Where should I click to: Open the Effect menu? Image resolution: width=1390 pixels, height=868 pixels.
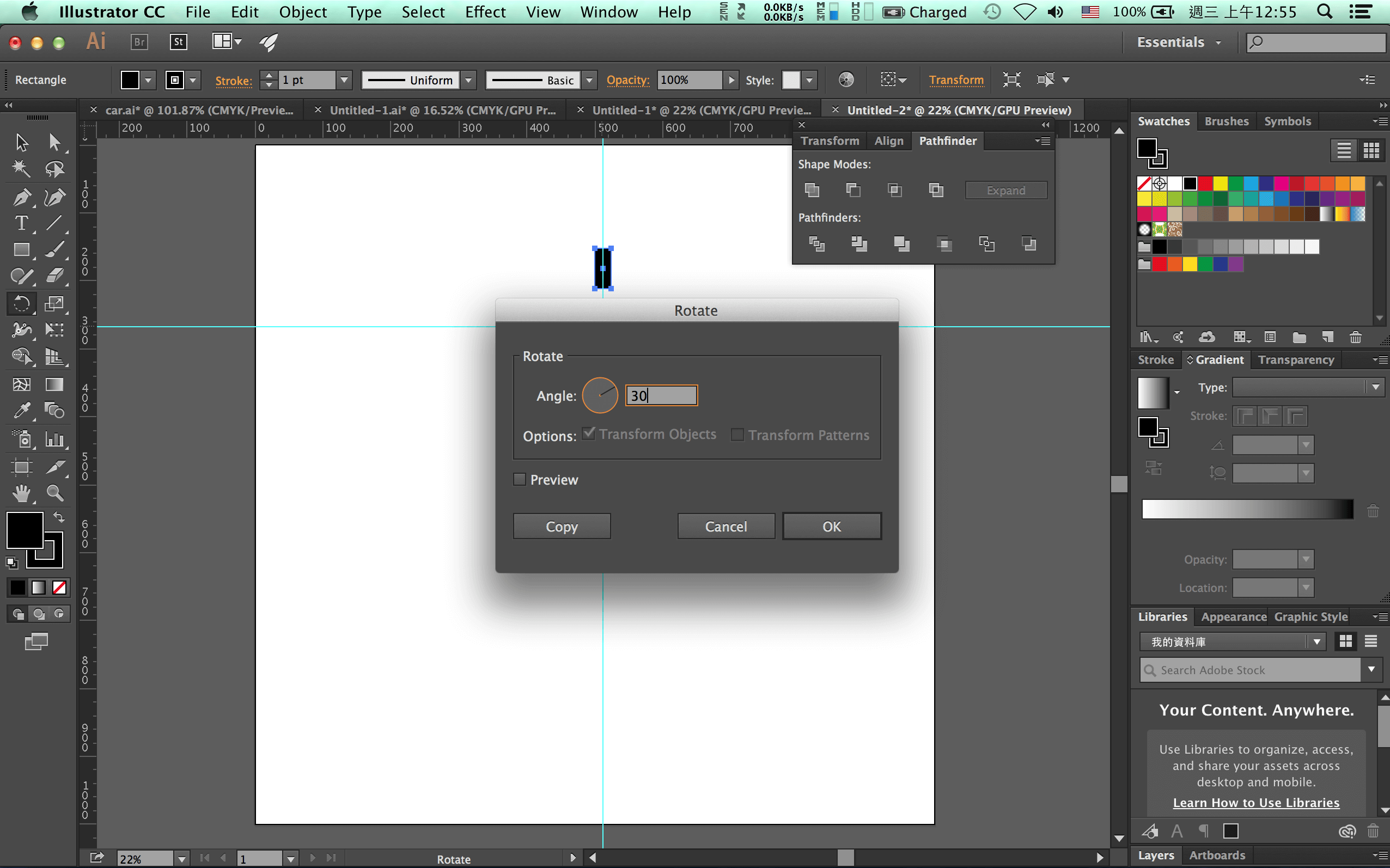tap(485, 12)
